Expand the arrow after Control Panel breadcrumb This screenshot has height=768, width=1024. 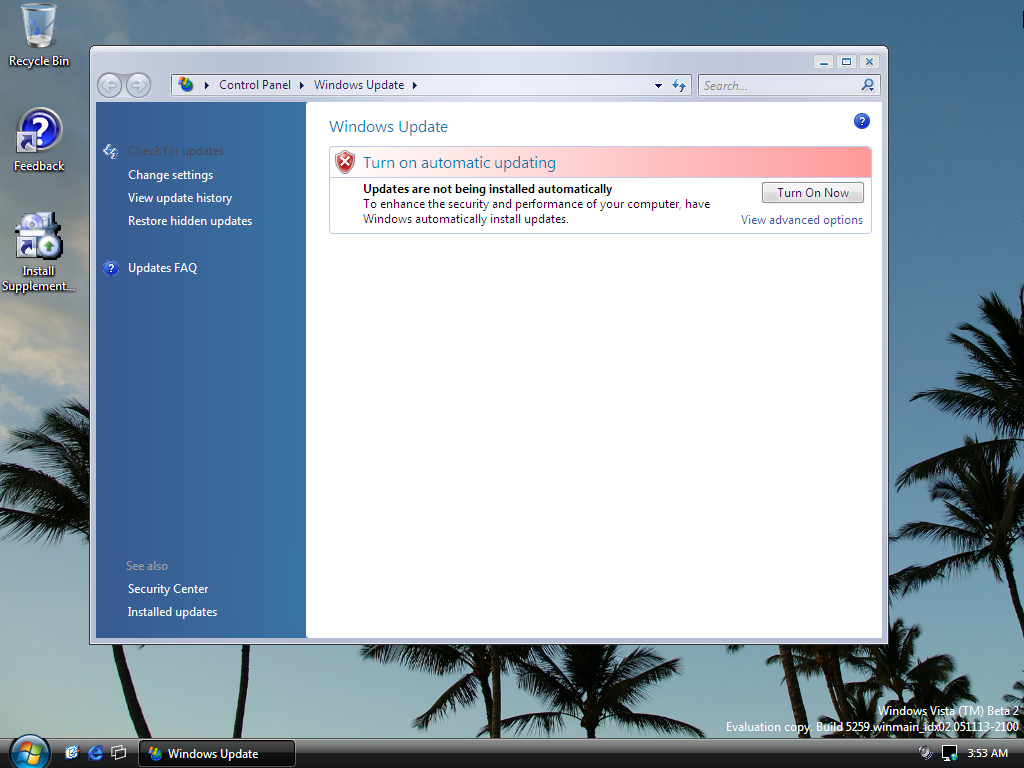[x=302, y=85]
